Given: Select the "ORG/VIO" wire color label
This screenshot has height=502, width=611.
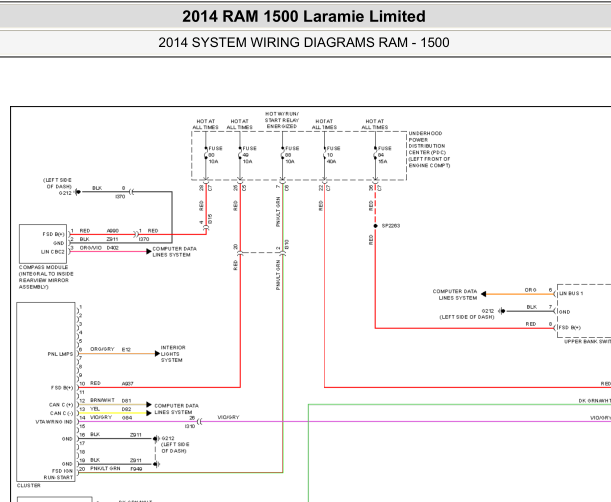Looking at the screenshot, I should pos(90,248).
